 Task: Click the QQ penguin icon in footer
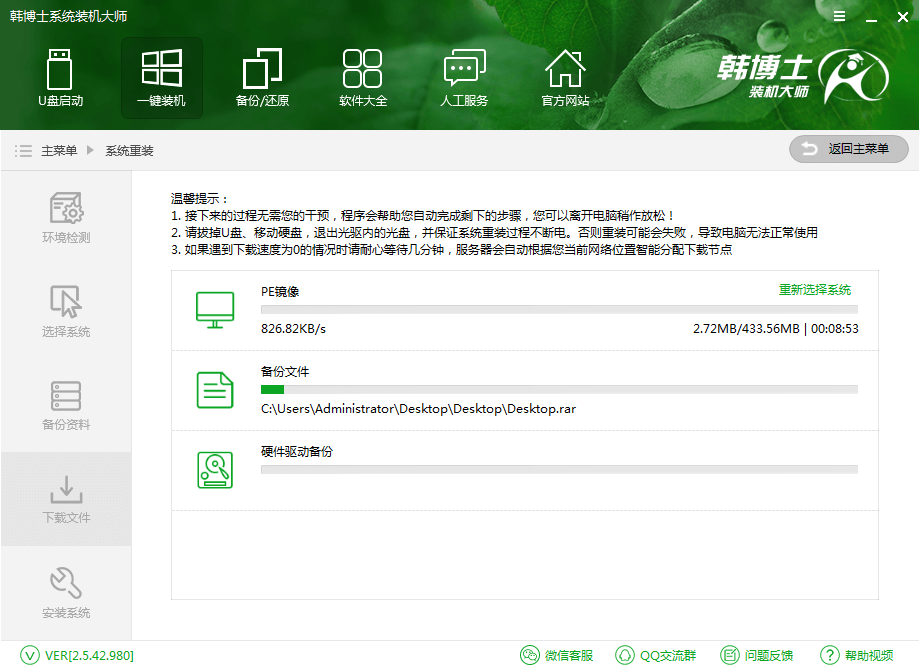pos(625,655)
